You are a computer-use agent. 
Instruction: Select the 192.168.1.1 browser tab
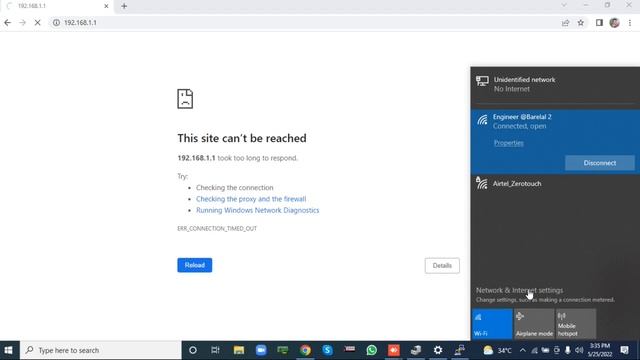(57, 6)
